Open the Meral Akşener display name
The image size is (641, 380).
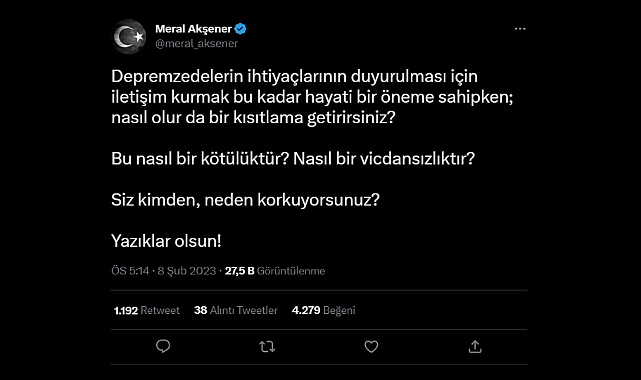click(193, 29)
